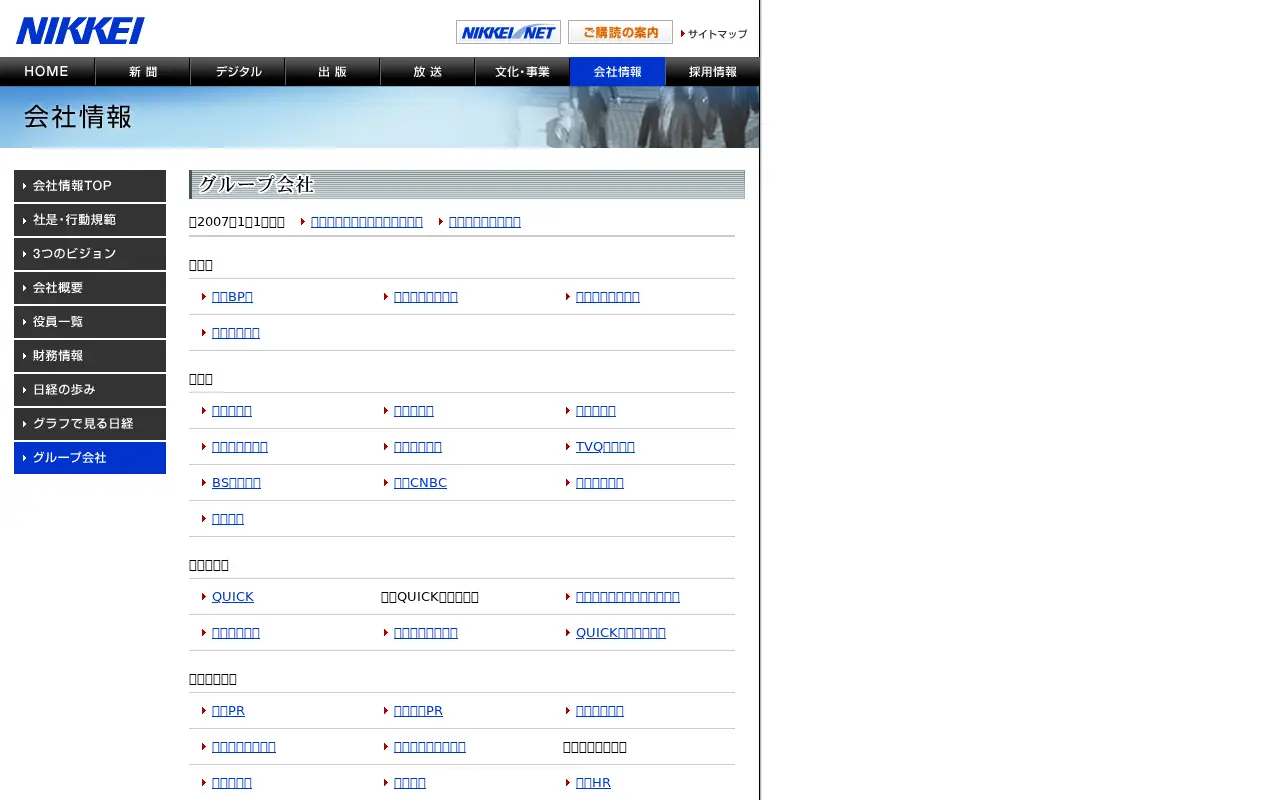Select 役員一覧 in the sidebar
Viewport: 1280px width, 800px height.
(x=90, y=322)
